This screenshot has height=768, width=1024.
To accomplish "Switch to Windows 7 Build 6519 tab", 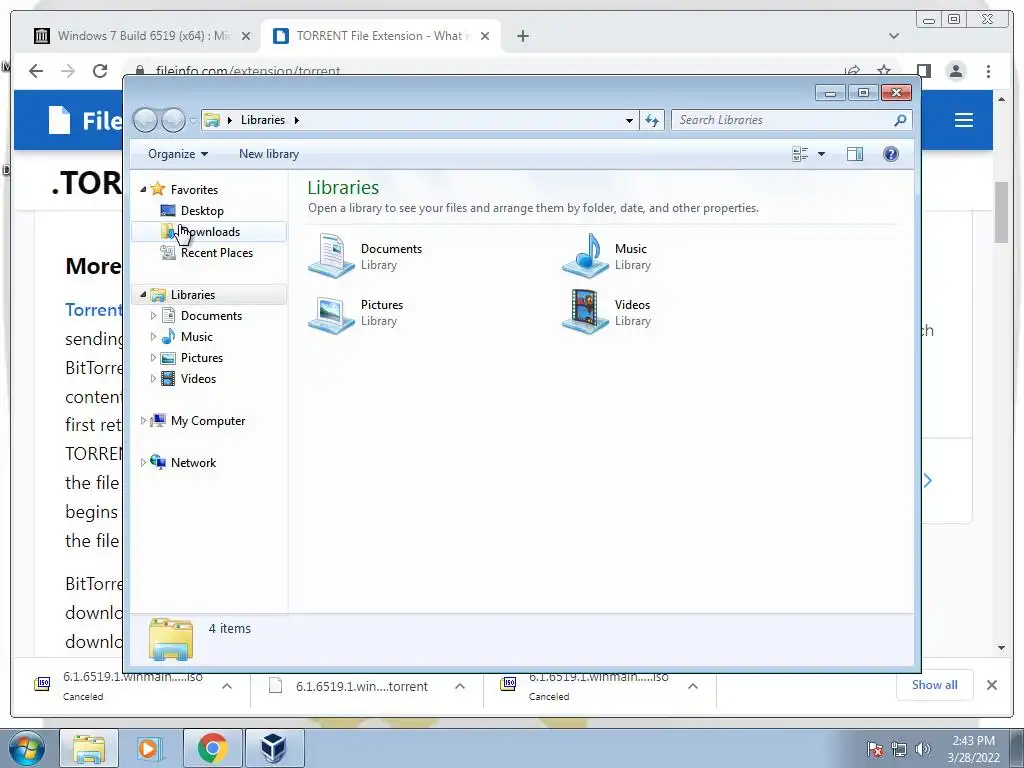I will pyautogui.click(x=142, y=36).
